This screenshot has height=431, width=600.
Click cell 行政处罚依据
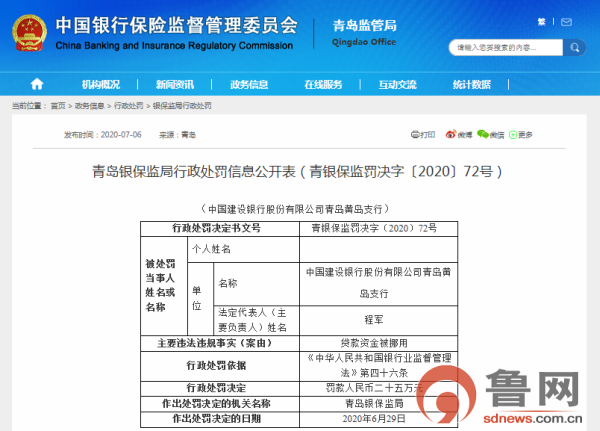tap(220, 366)
